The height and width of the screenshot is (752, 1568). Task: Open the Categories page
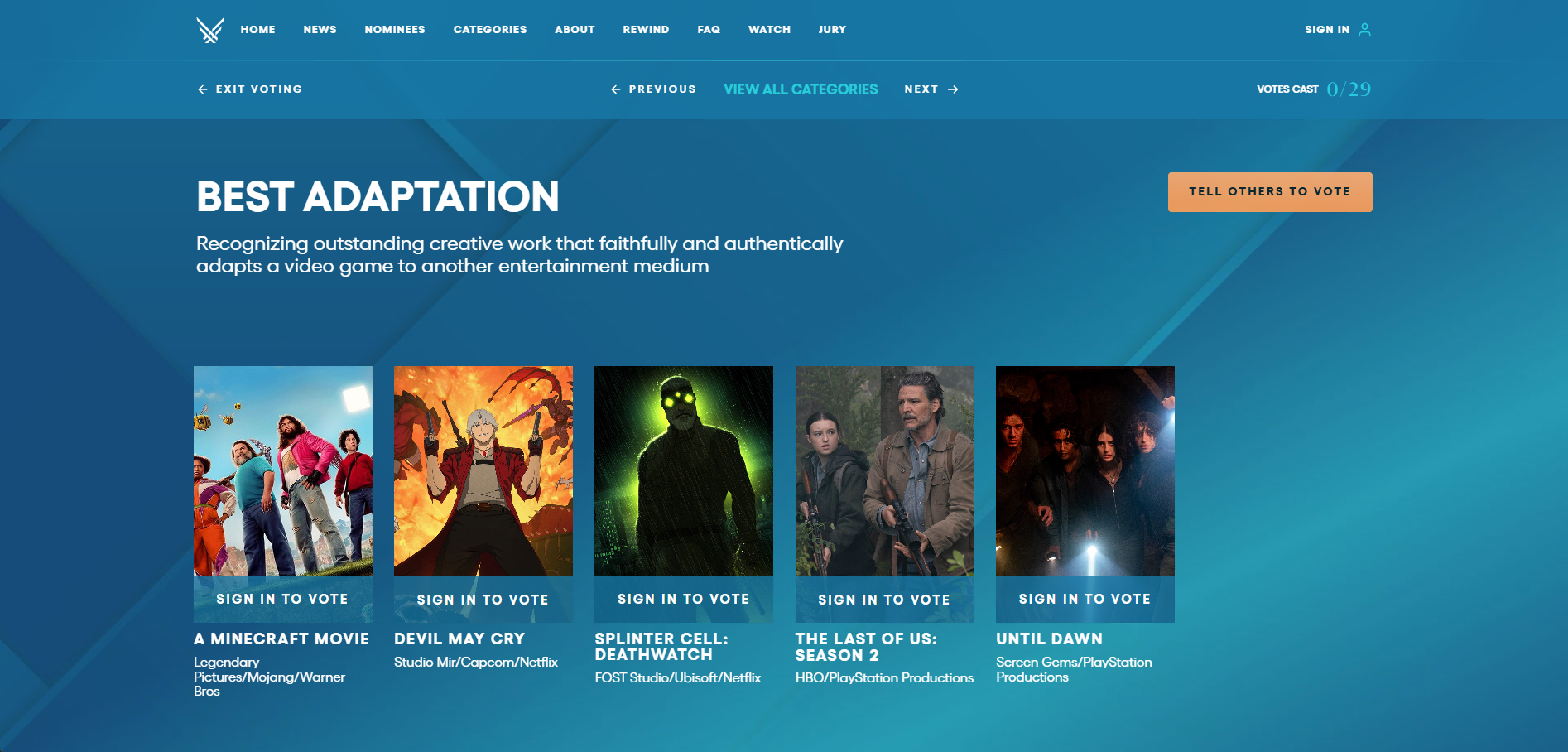coord(489,30)
